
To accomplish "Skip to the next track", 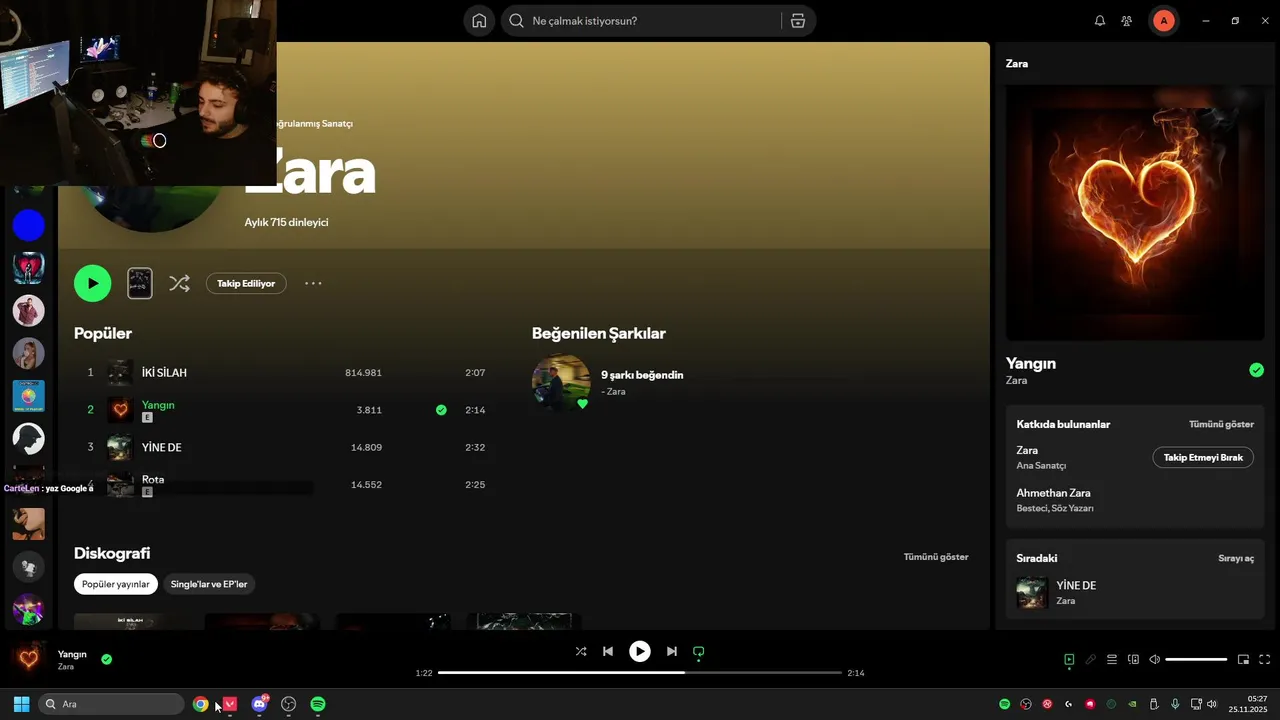I will coord(672,651).
